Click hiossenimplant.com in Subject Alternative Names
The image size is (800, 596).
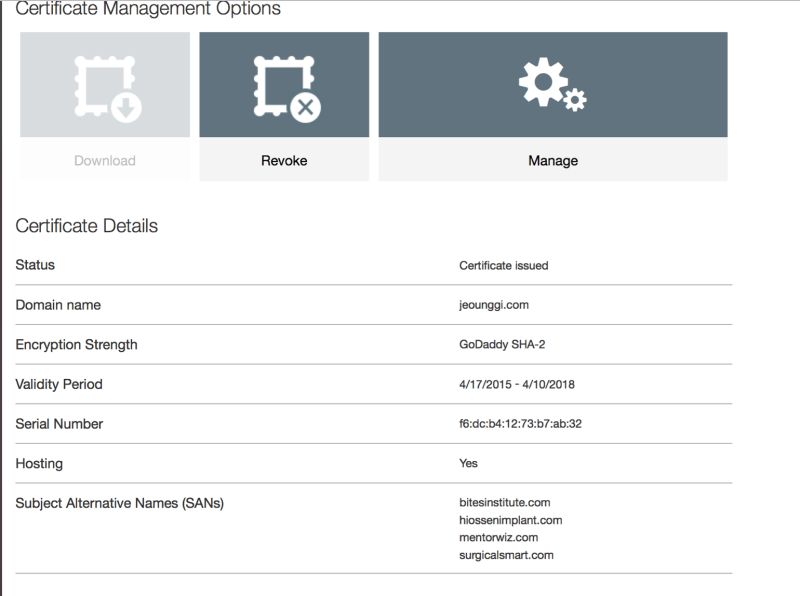(511, 521)
